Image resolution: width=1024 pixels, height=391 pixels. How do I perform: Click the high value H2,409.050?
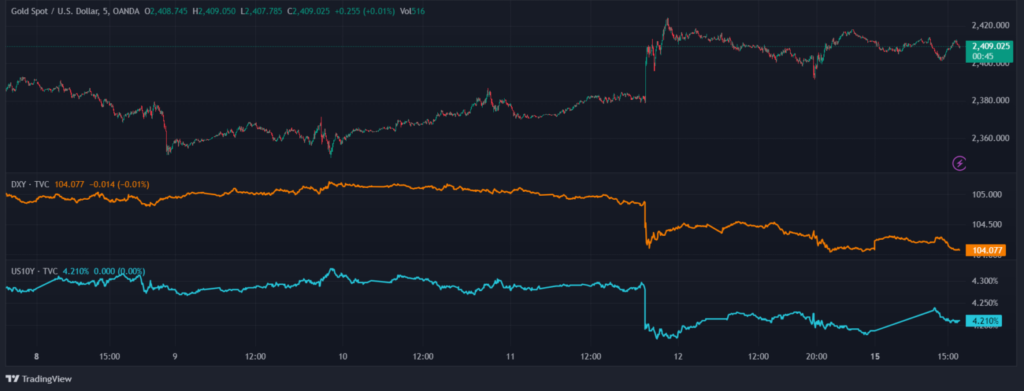[214, 11]
